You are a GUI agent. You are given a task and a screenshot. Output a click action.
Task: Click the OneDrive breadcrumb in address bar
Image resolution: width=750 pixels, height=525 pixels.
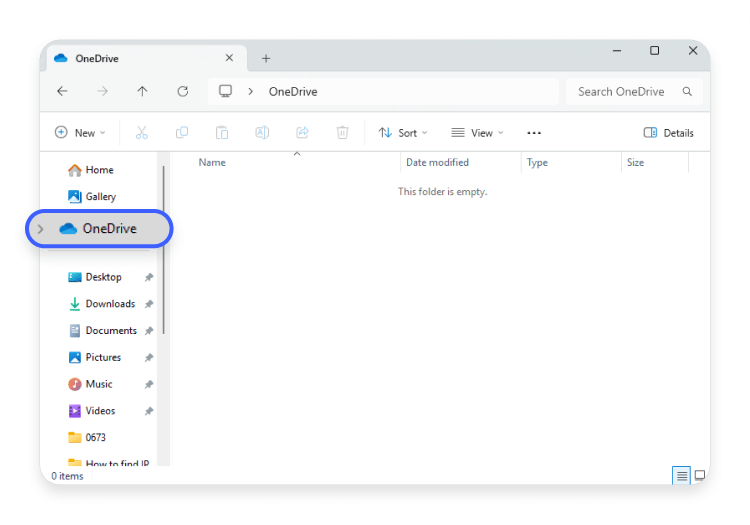pos(293,91)
